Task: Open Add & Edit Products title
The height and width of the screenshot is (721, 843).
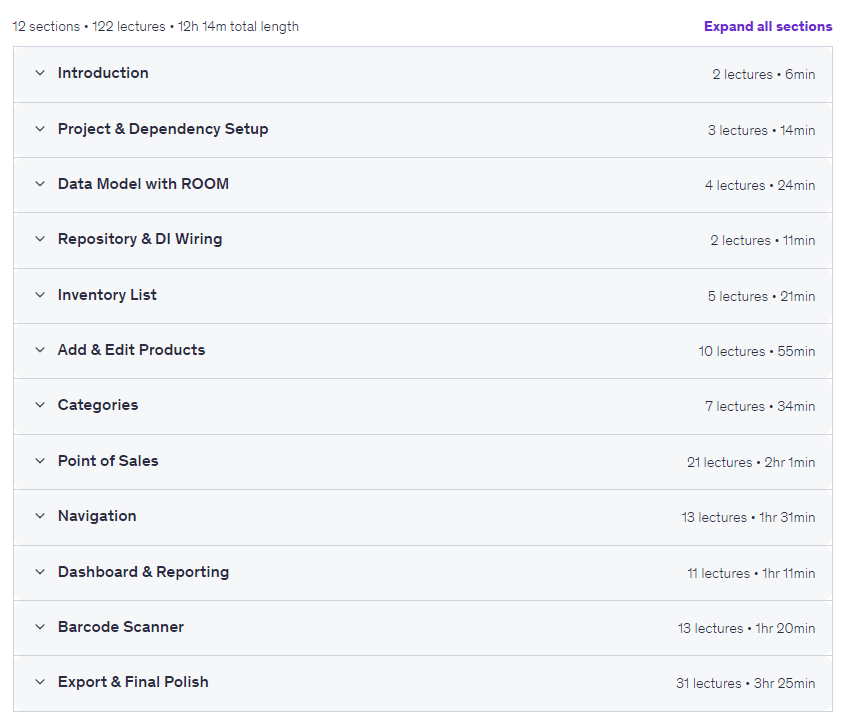Action: tap(132, 349)
